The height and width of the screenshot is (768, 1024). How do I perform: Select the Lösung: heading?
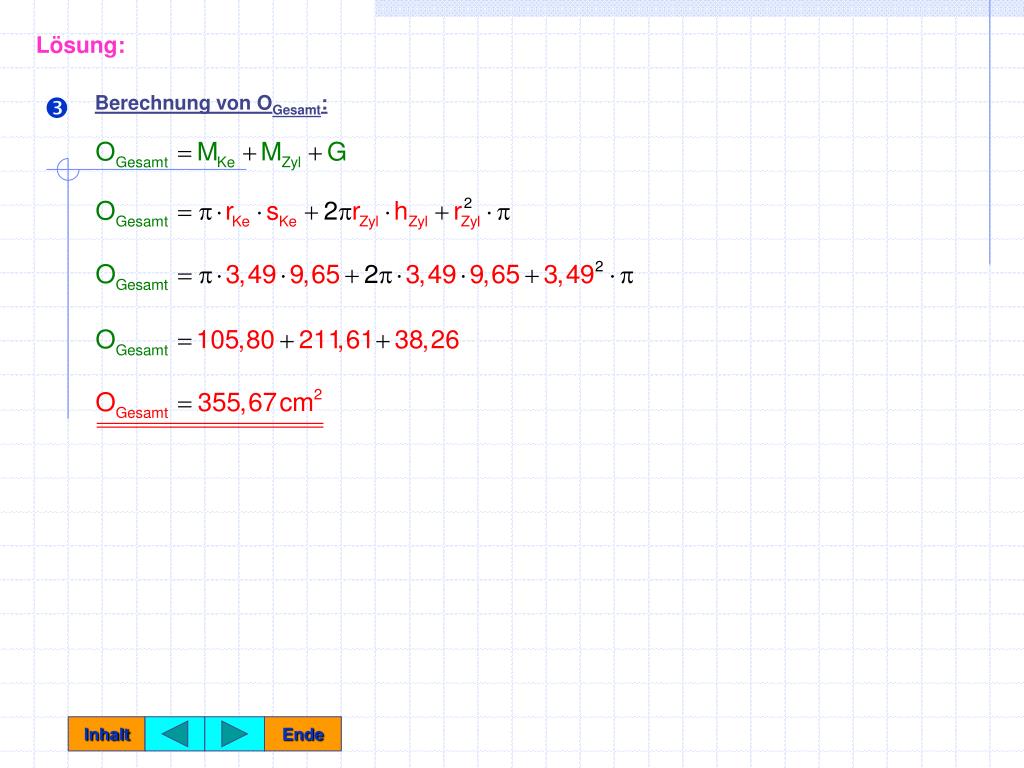(80, 45)
